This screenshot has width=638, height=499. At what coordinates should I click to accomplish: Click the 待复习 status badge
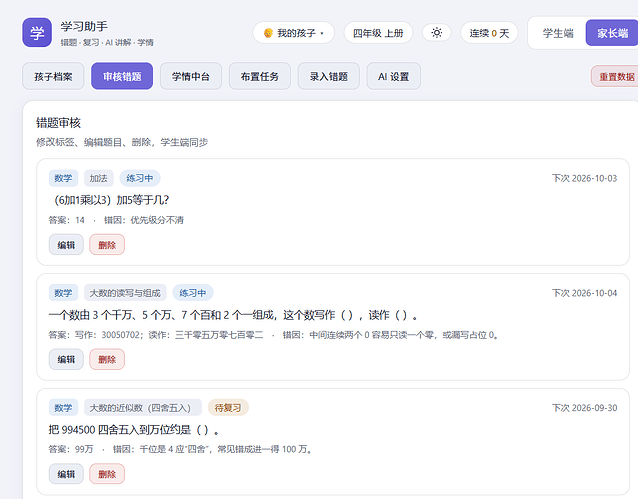(x=228, y=408)
